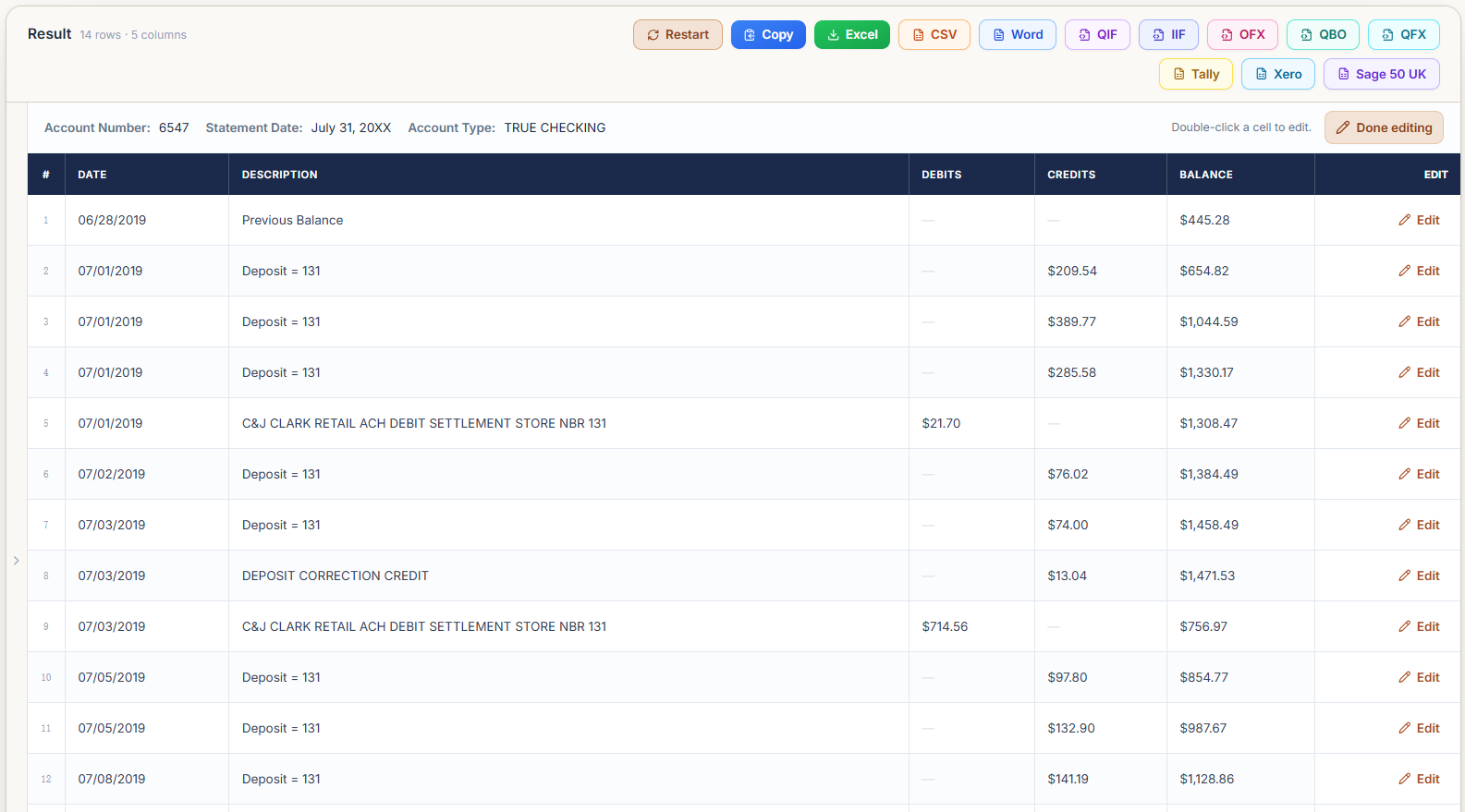Export in QFX format
The height and width of the screenshot is (812, 1465).
click(1403, 35)
